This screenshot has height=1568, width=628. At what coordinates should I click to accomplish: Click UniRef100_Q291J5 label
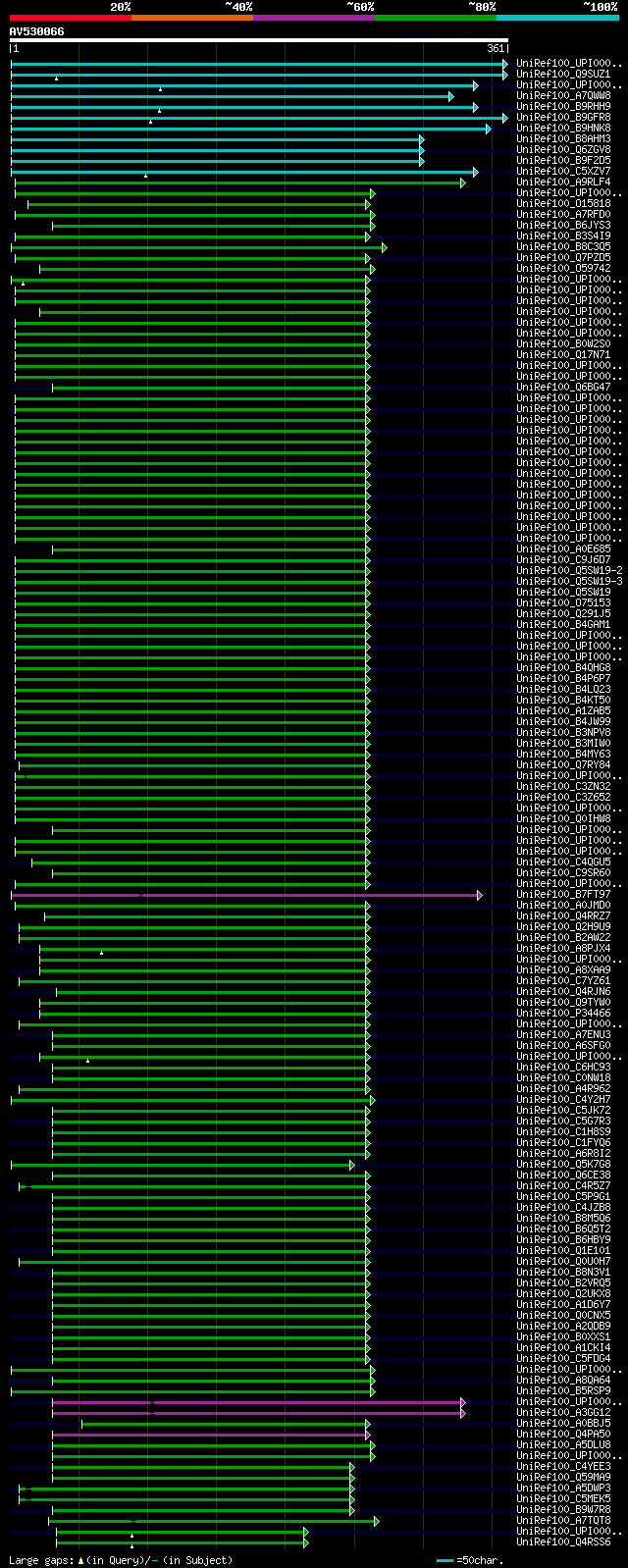[563, 613]
